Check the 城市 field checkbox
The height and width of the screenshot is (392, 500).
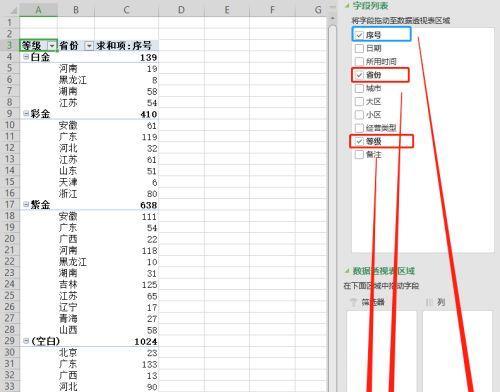pyautogui.click(x=359, y=88)
